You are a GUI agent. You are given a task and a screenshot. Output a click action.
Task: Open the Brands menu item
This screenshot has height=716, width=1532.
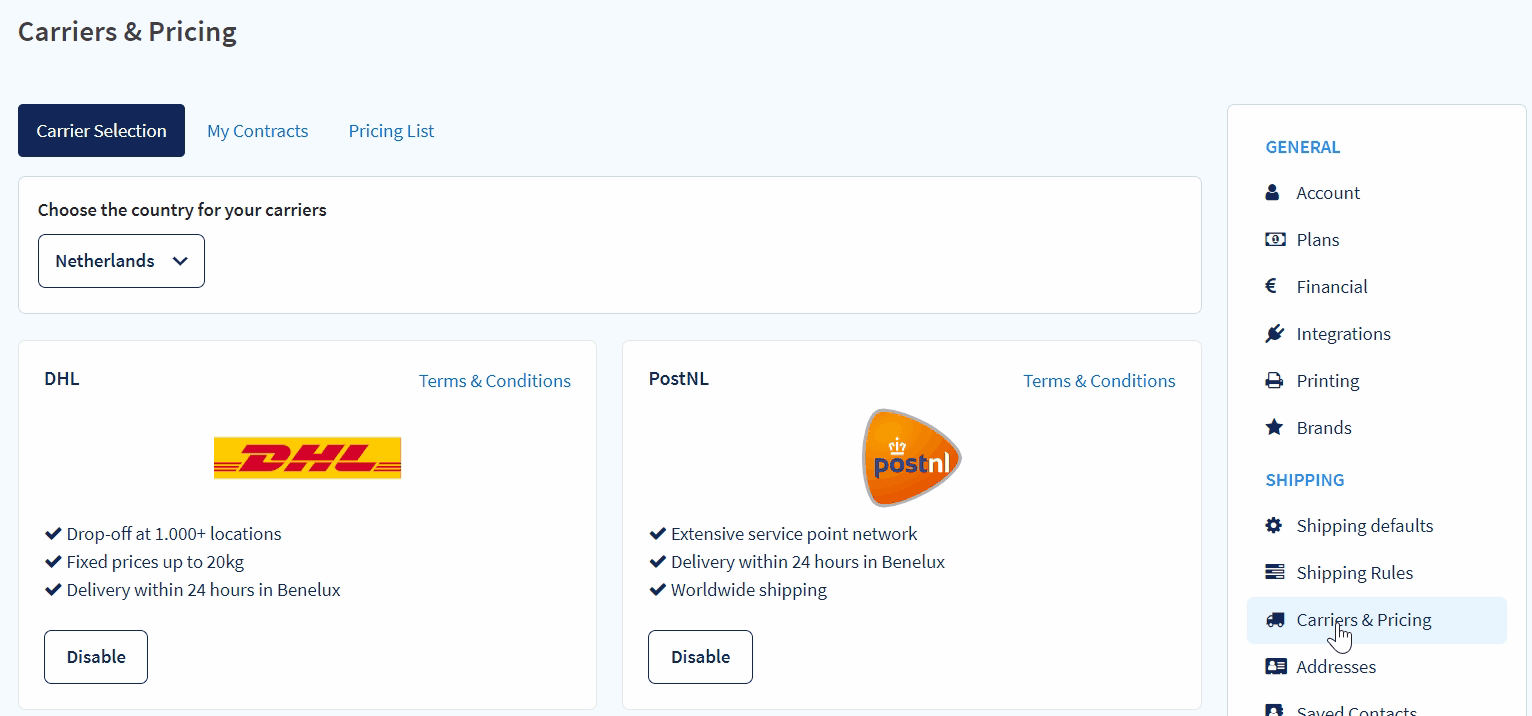coord(1323,428)
